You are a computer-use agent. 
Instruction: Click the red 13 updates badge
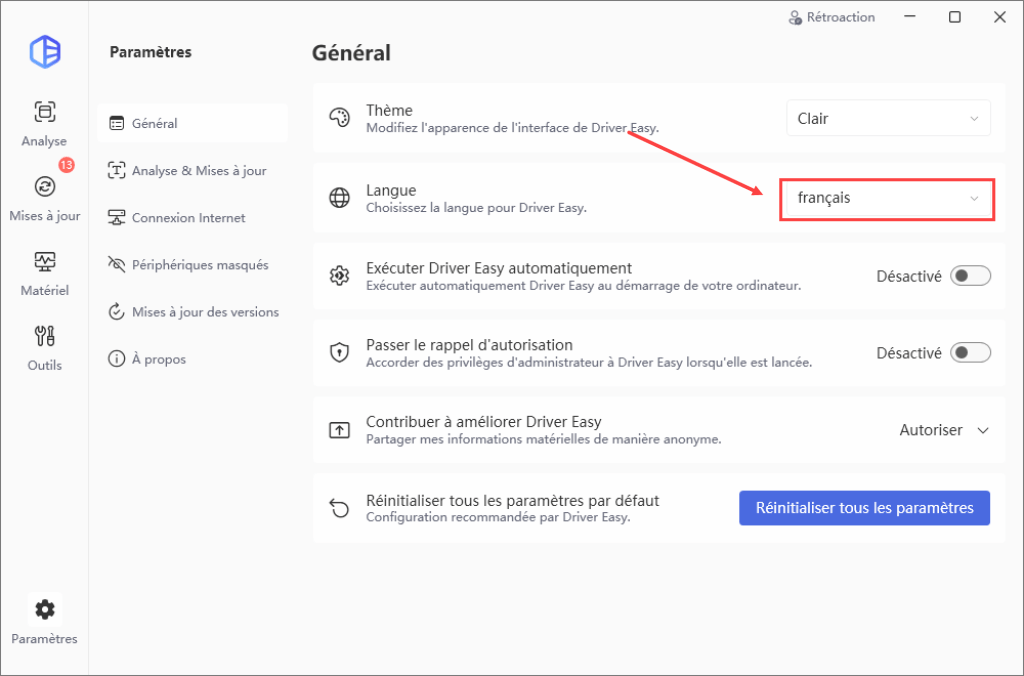tap(66, 165)
